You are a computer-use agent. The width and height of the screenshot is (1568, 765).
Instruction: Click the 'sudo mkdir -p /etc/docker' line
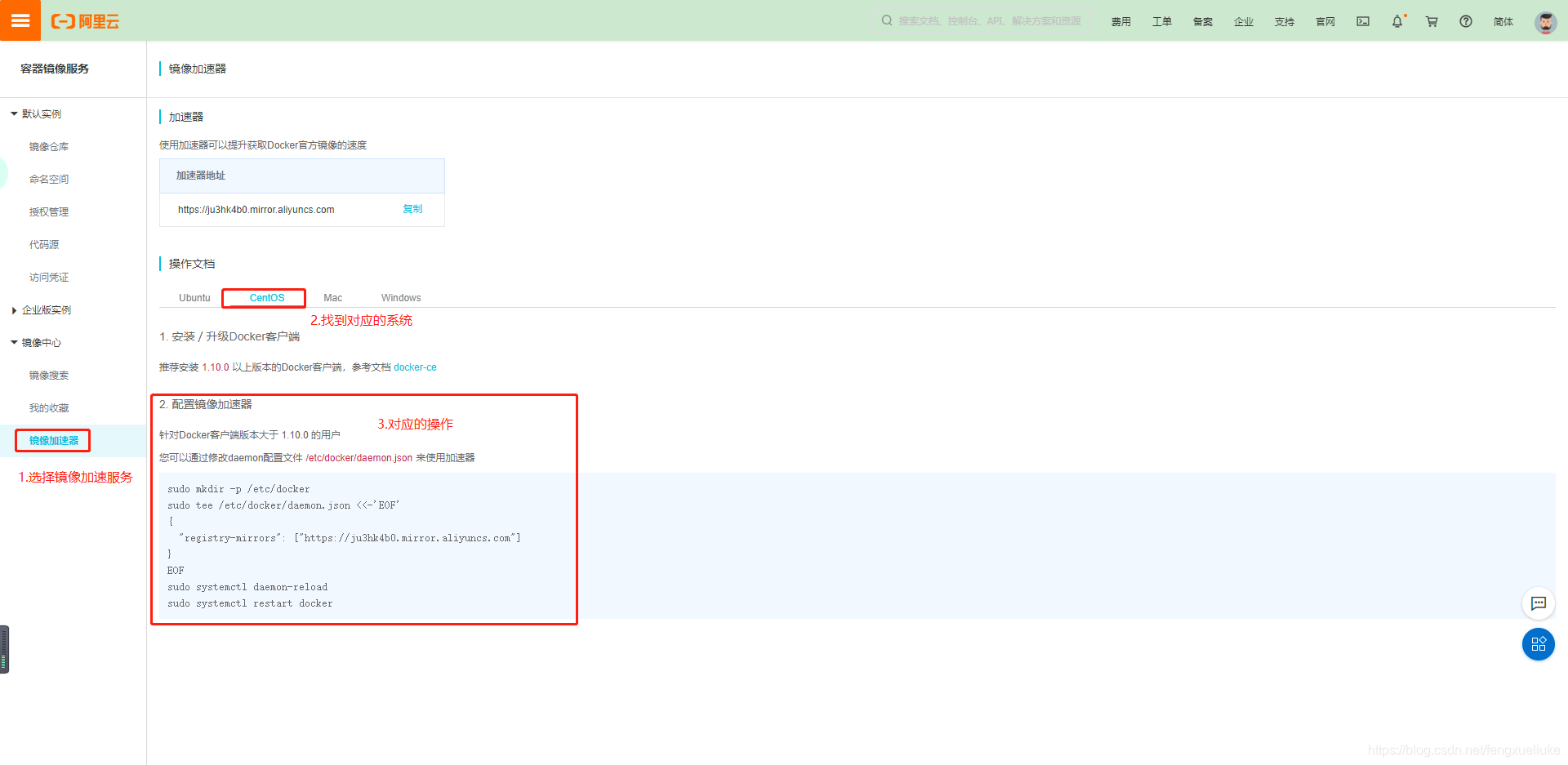point(238,489)
